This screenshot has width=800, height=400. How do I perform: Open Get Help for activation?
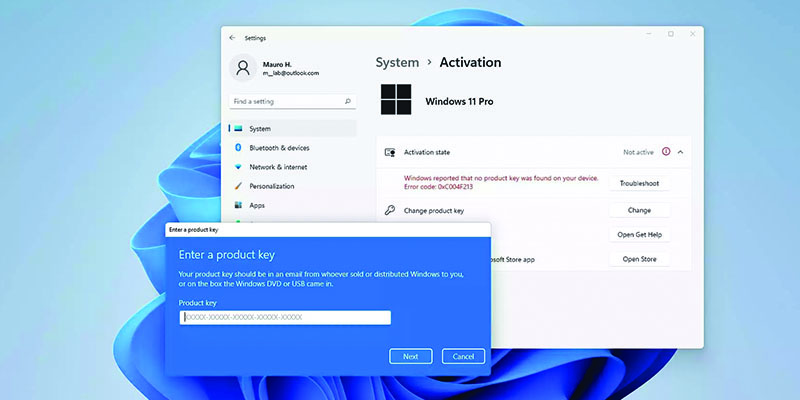pos(638,235)
